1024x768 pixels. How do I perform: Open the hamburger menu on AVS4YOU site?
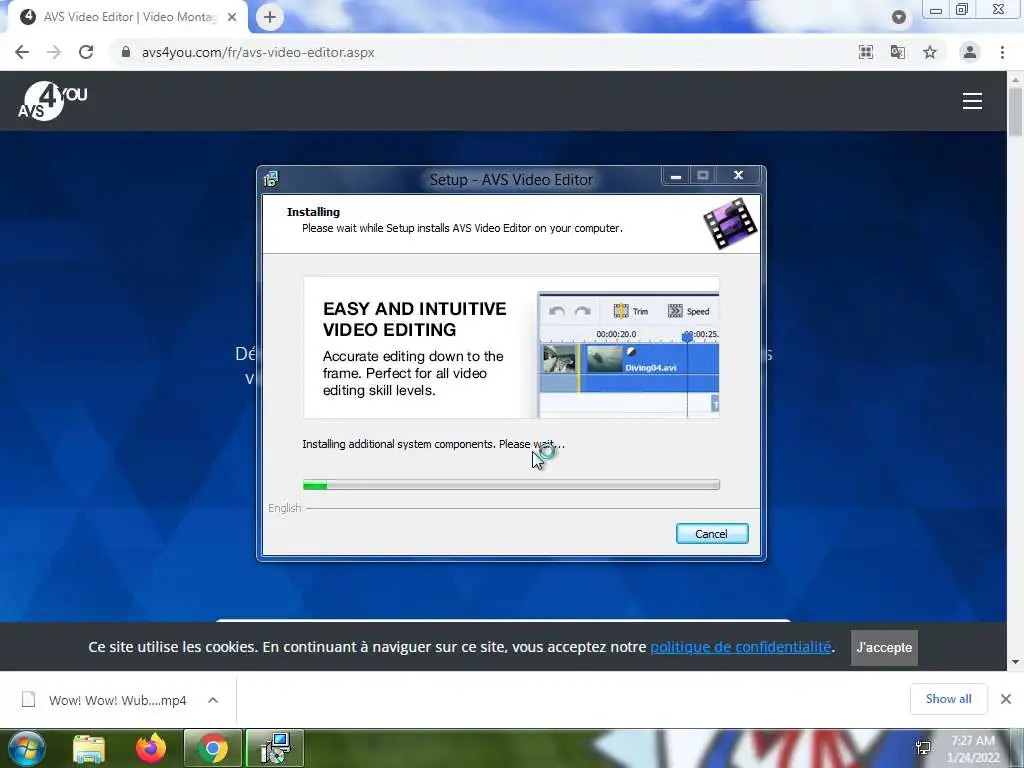(972, 101)
